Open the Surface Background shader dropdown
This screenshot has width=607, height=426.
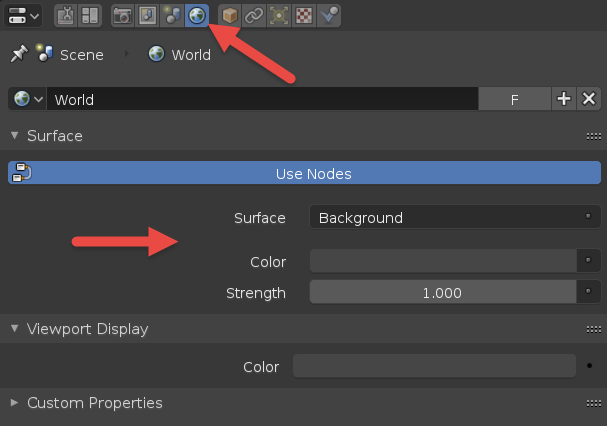coord(455,217)
